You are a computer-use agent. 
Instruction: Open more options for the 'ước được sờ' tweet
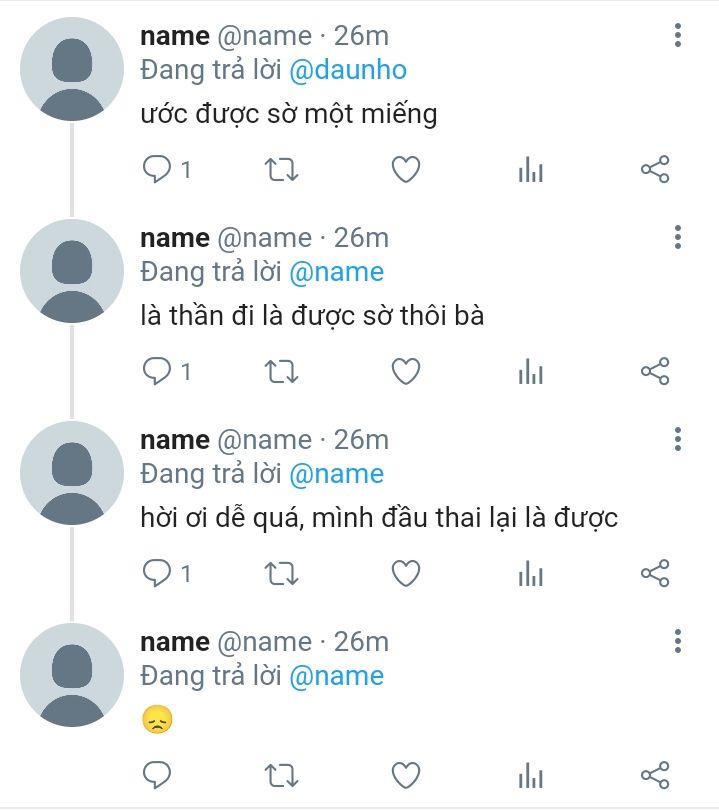coord(678,36)
